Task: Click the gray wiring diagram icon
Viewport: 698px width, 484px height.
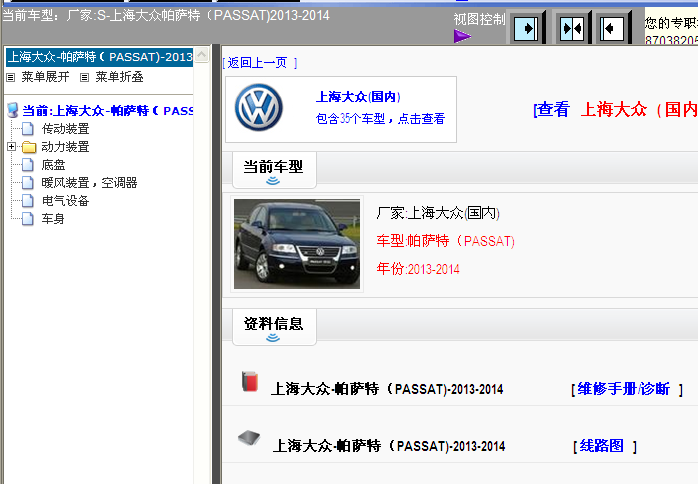Action: pos(249,438)
